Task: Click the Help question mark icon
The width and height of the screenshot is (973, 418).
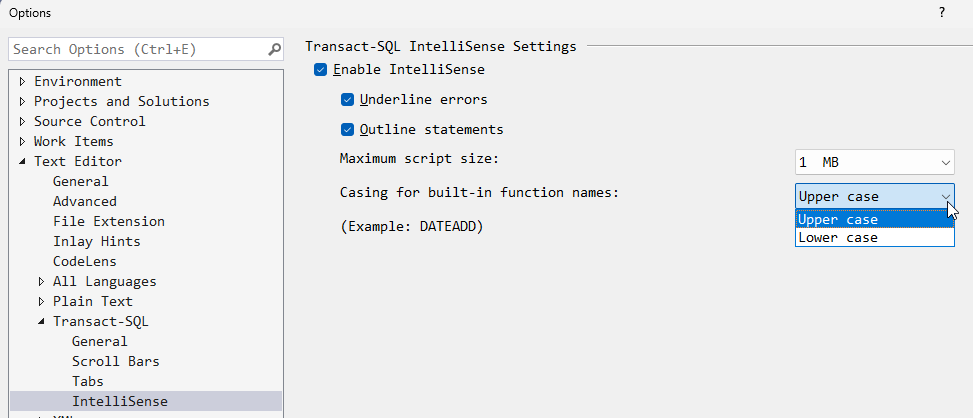Action: click(942, 13)
